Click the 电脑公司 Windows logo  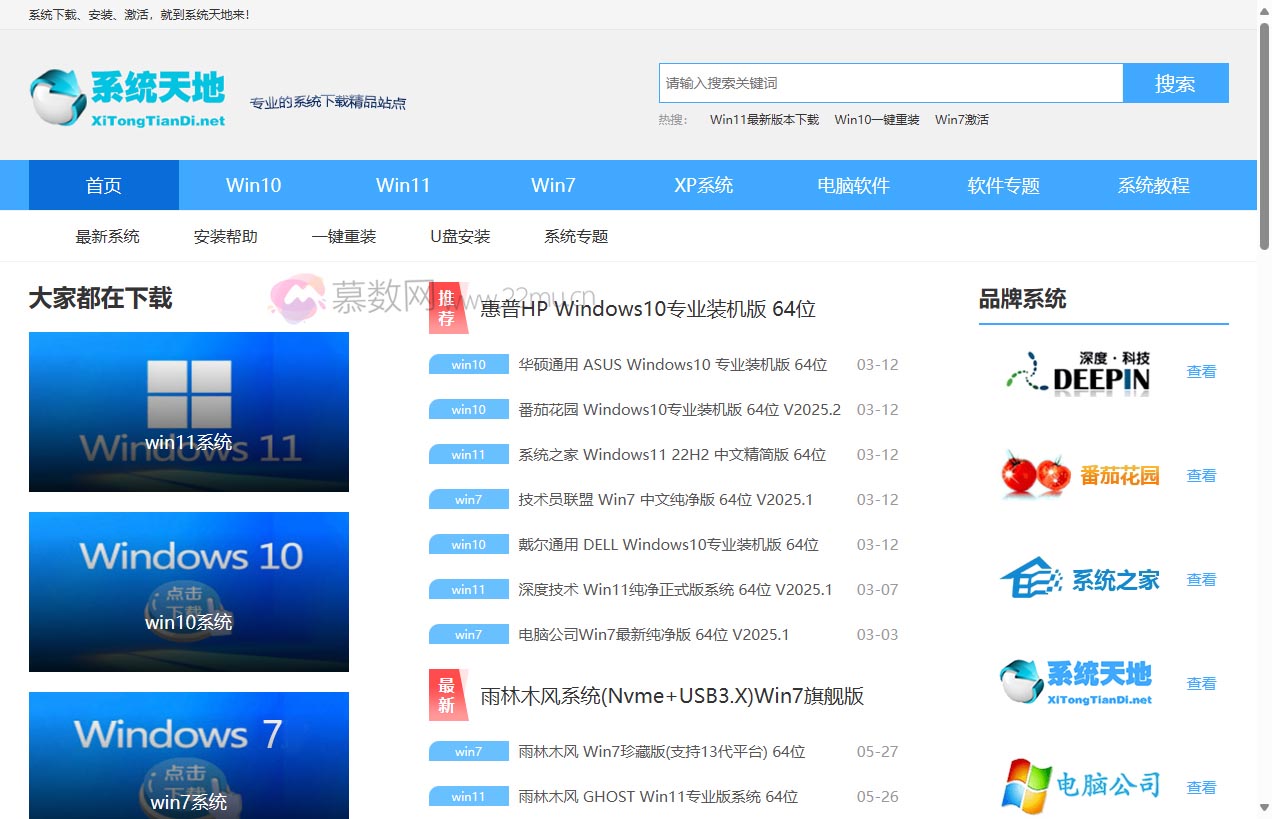point(1080,786)
